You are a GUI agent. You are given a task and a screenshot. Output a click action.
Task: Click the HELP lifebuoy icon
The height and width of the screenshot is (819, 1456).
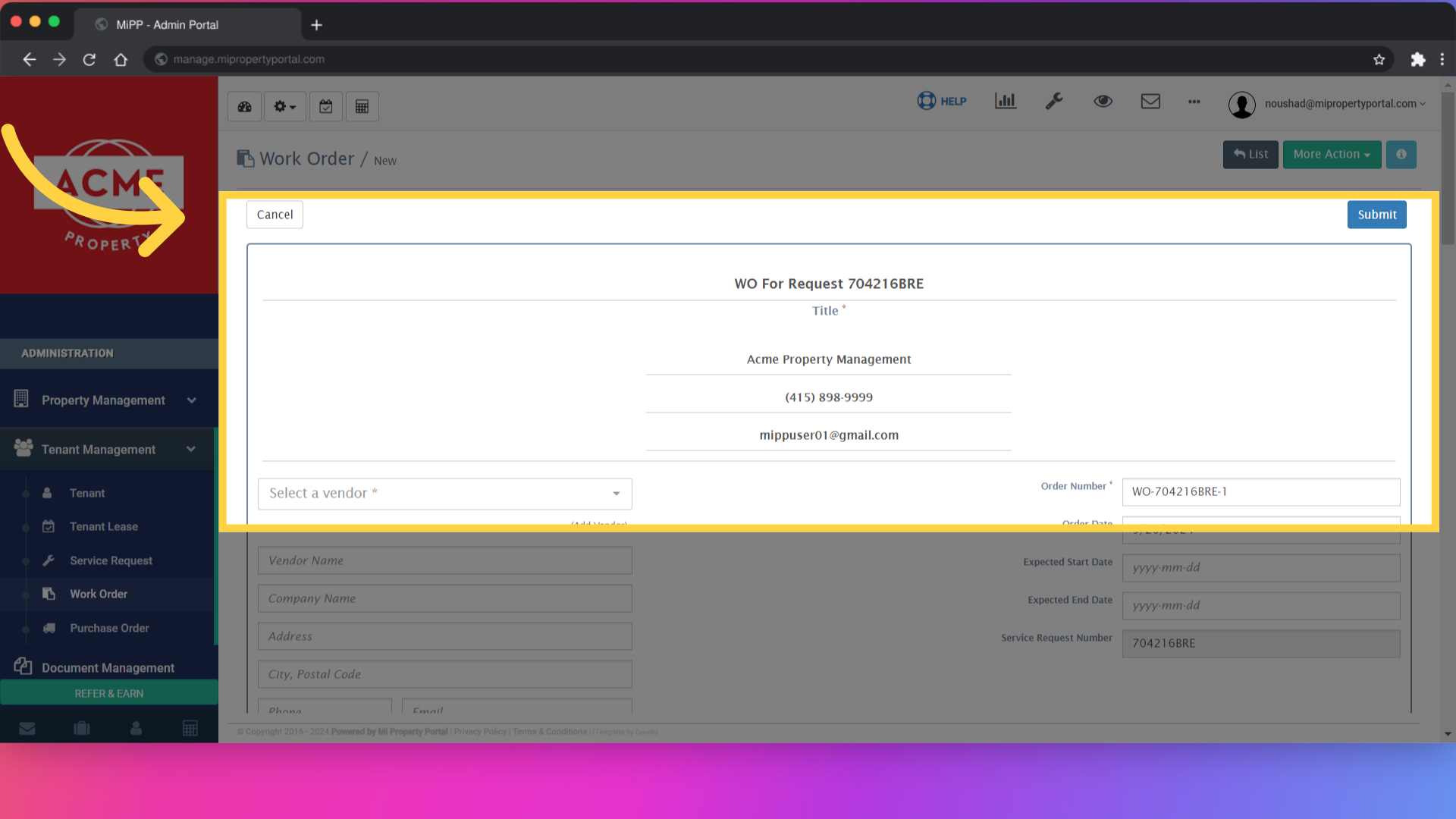[x=926, y=101]
